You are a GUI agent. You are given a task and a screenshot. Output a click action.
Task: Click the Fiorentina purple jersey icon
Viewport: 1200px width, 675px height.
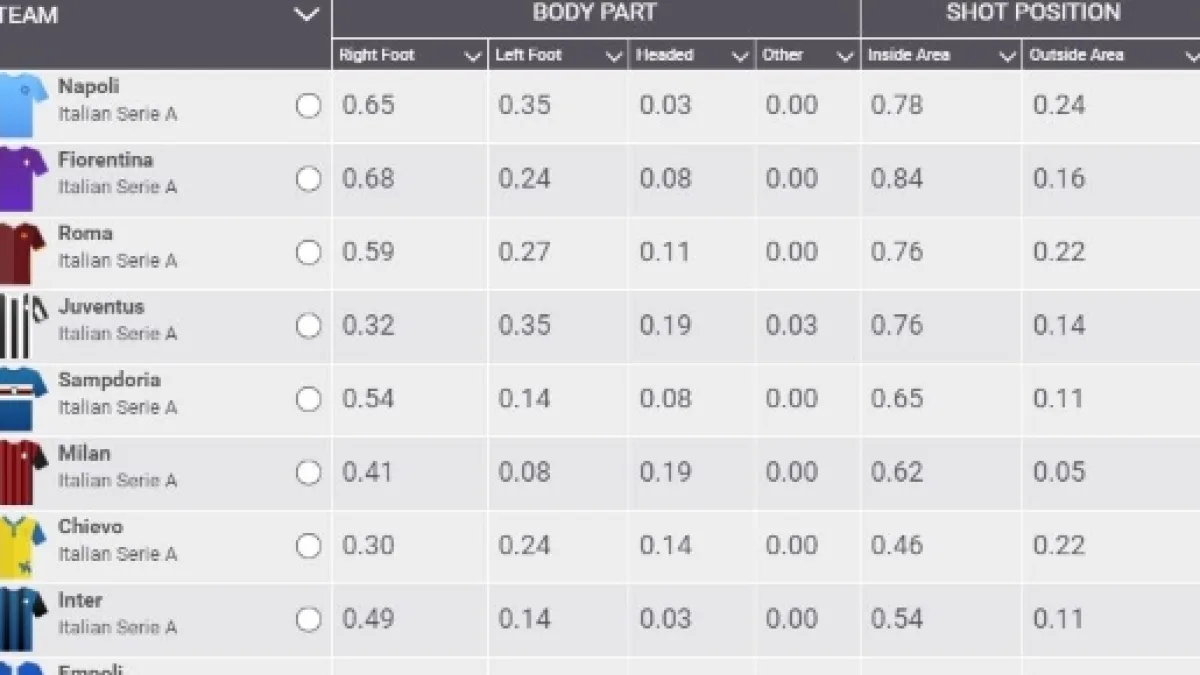22,179
